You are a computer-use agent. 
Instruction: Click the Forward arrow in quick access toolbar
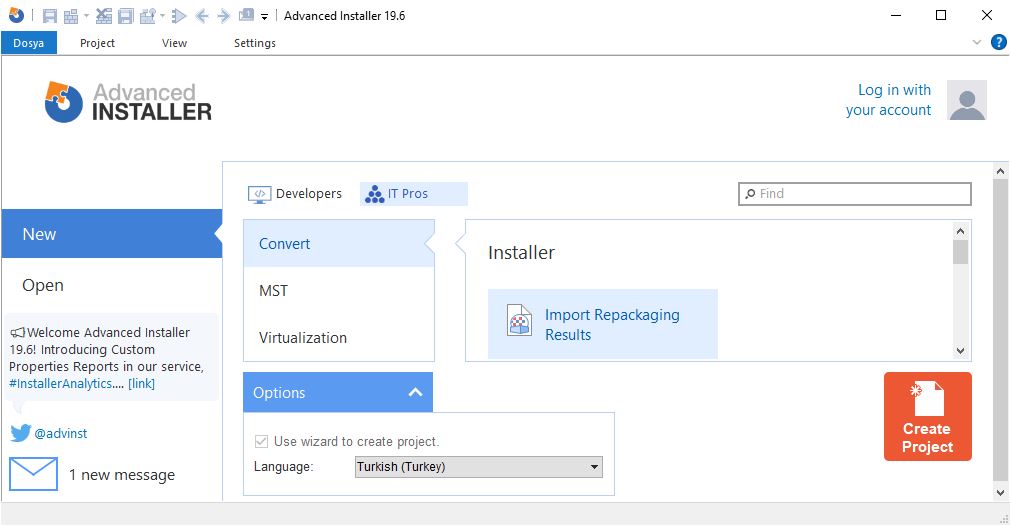tap(224, 16)
